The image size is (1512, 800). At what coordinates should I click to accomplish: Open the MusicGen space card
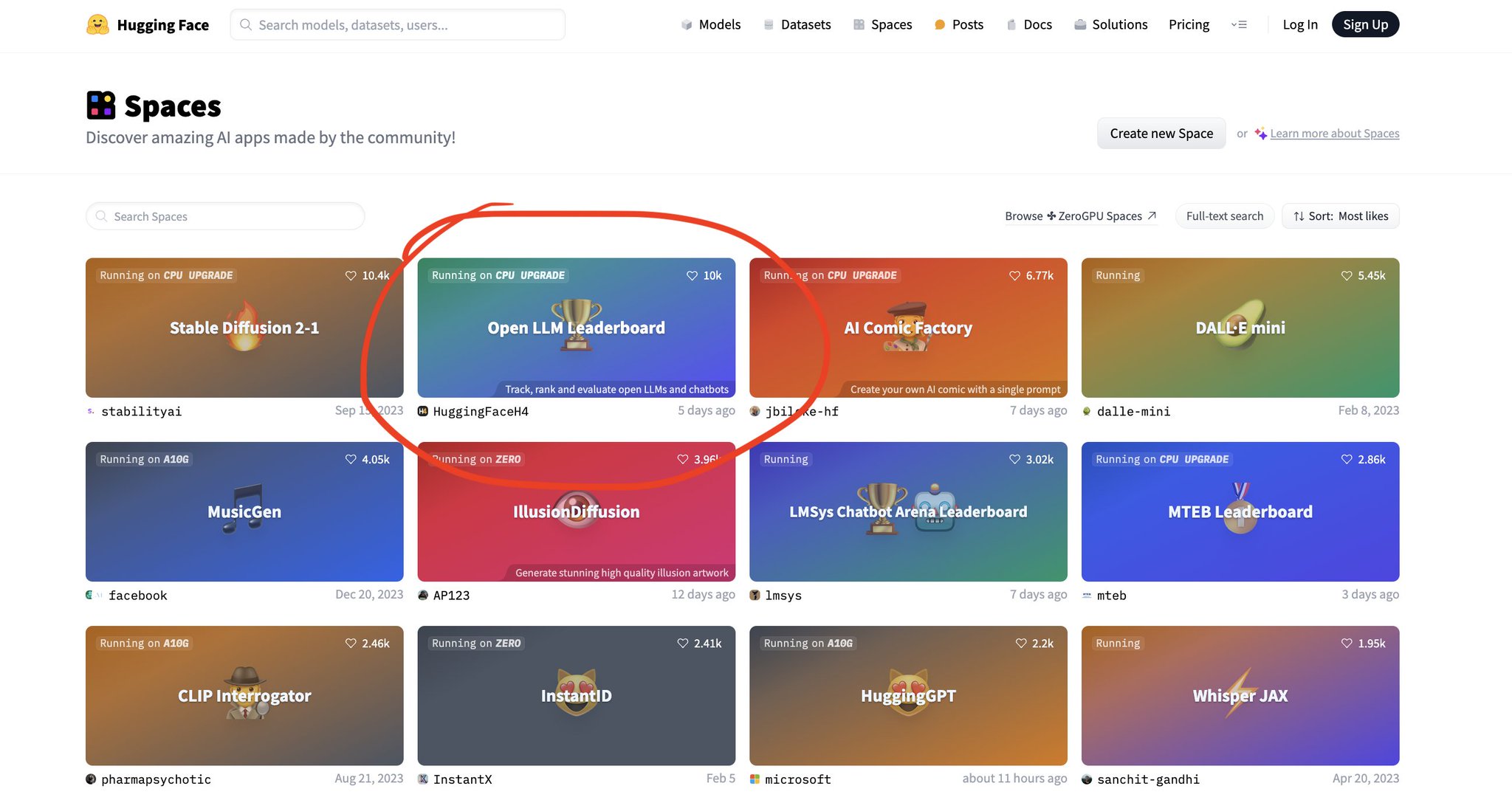(244, 511)
